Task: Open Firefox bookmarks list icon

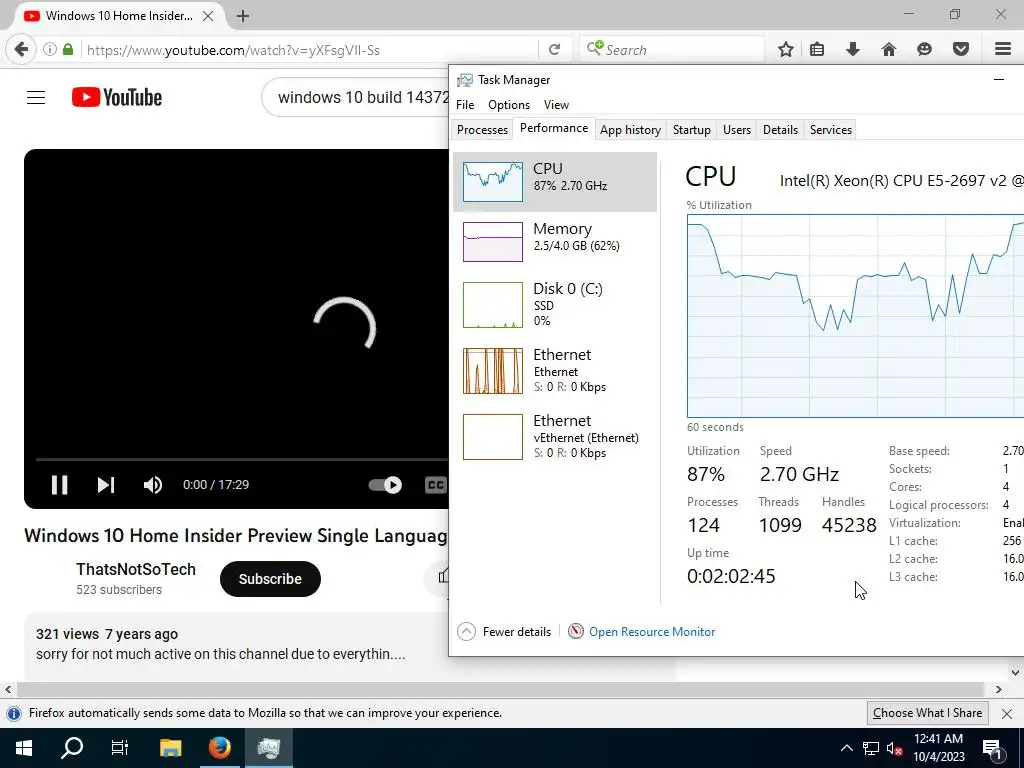Action: tap(817, 50)
